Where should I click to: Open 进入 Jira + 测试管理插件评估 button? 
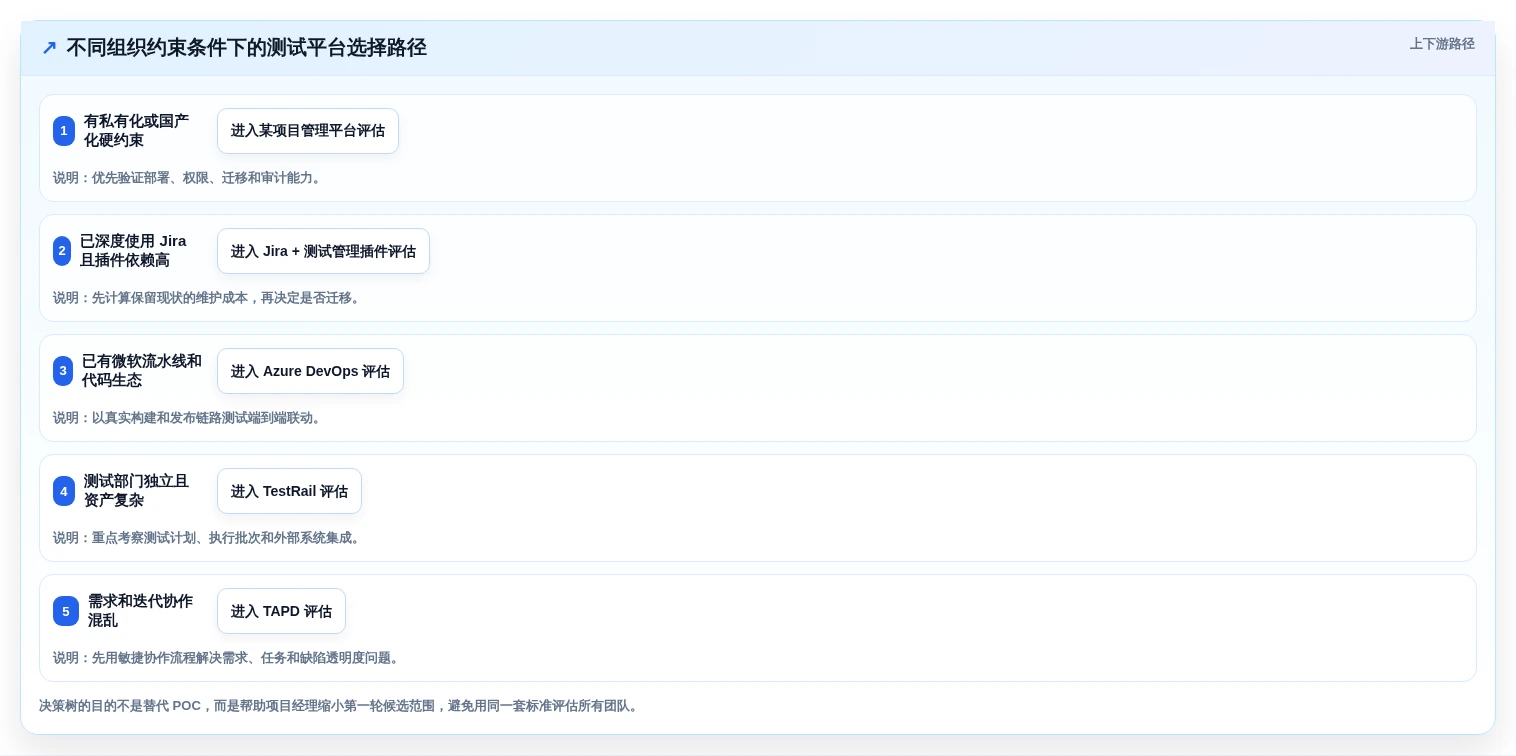pyautogui.click(x=323, y=251)
